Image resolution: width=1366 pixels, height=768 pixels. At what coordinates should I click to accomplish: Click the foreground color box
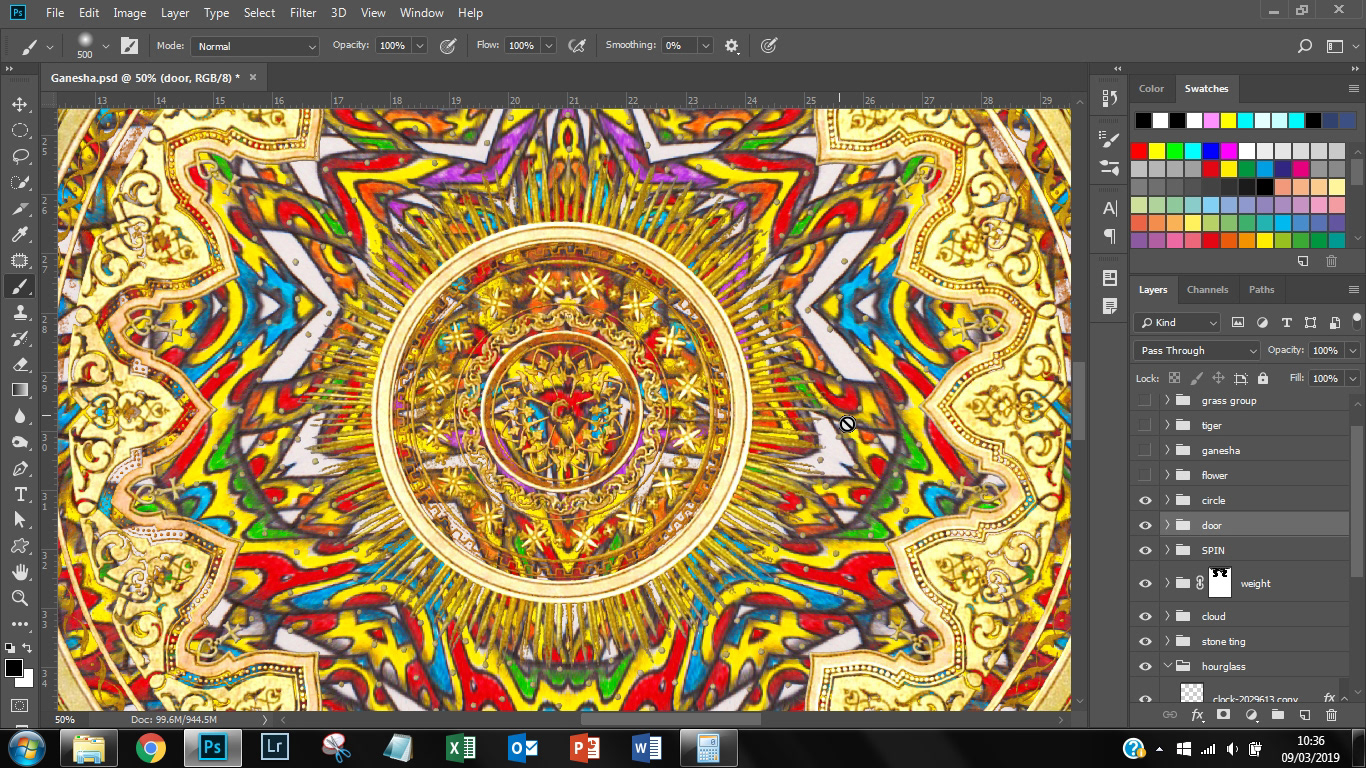point(14,669)
